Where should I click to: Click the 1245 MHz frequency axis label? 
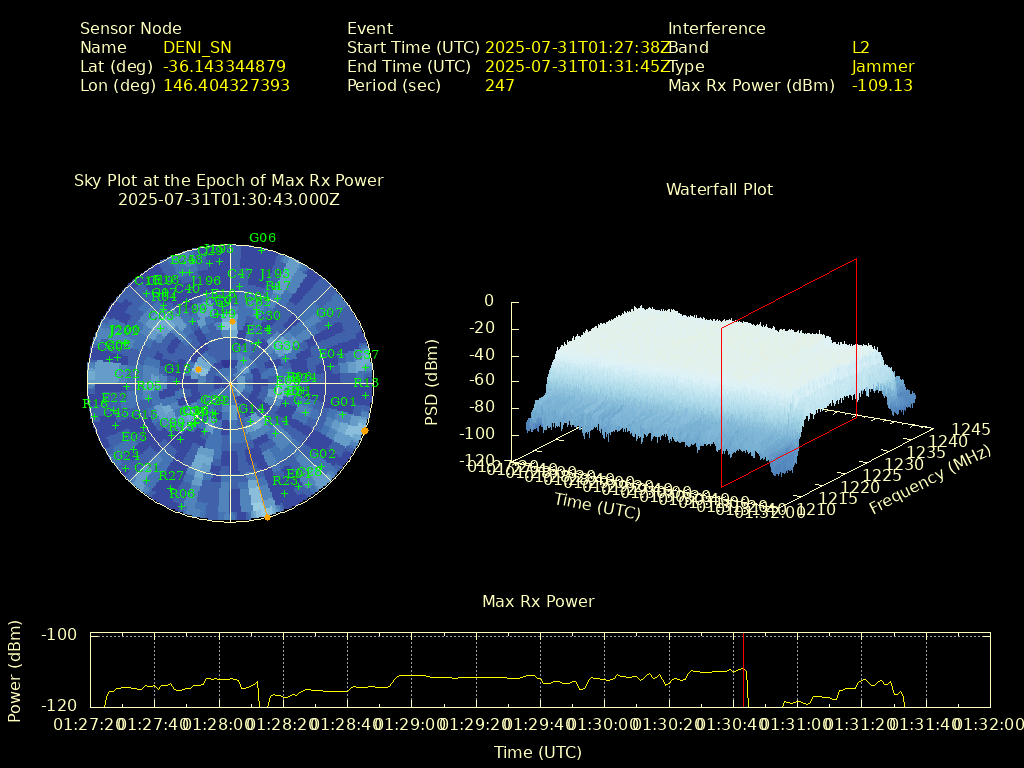(x=971, y=430)
